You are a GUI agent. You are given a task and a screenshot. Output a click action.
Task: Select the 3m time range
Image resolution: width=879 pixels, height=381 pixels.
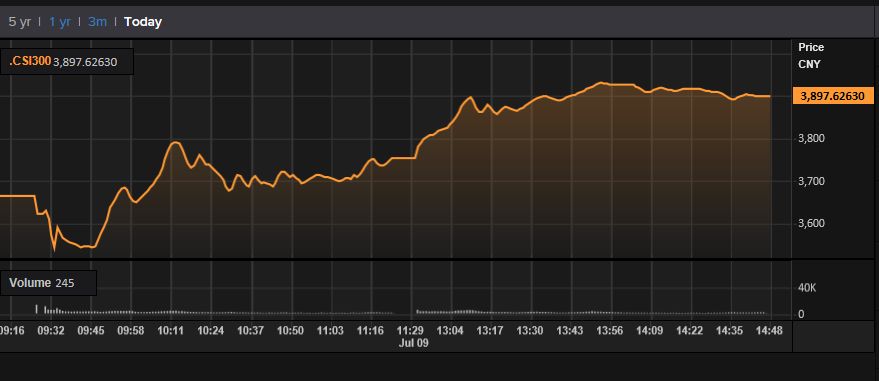pyautogui.click(x=98, y=22)
